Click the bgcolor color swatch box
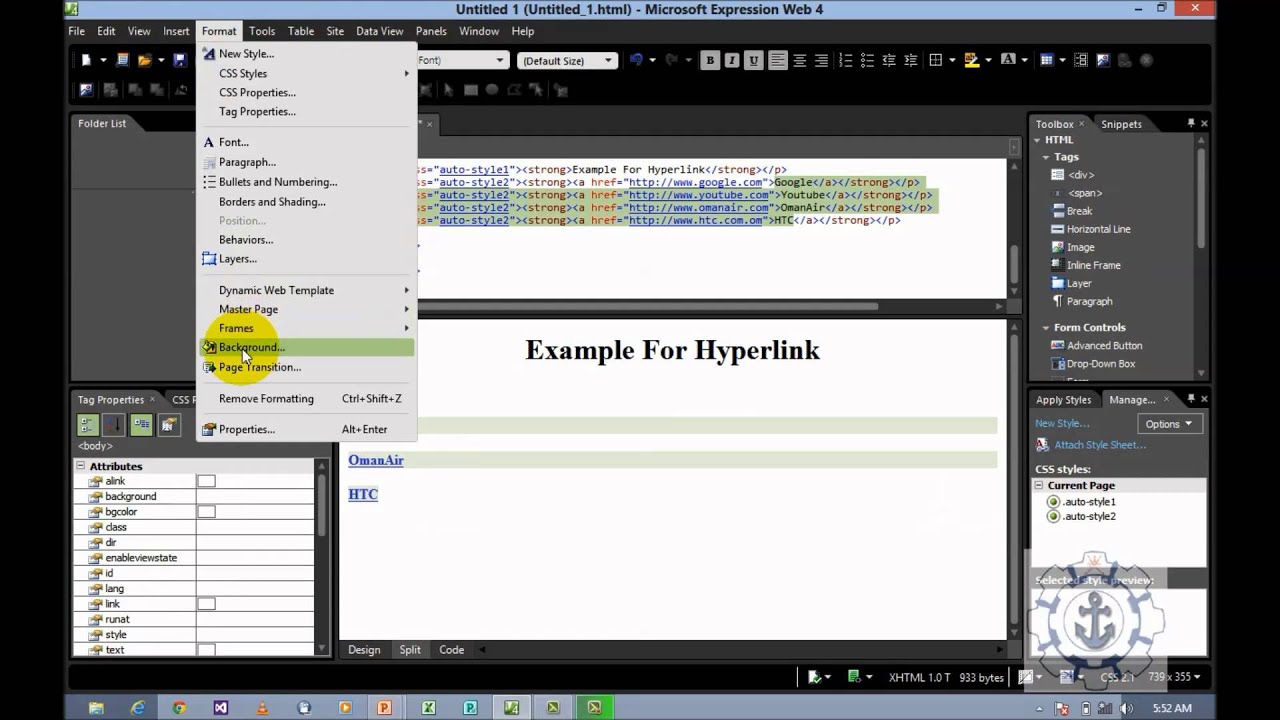Viewport: 1280px width, 720px height. point(206,512)
